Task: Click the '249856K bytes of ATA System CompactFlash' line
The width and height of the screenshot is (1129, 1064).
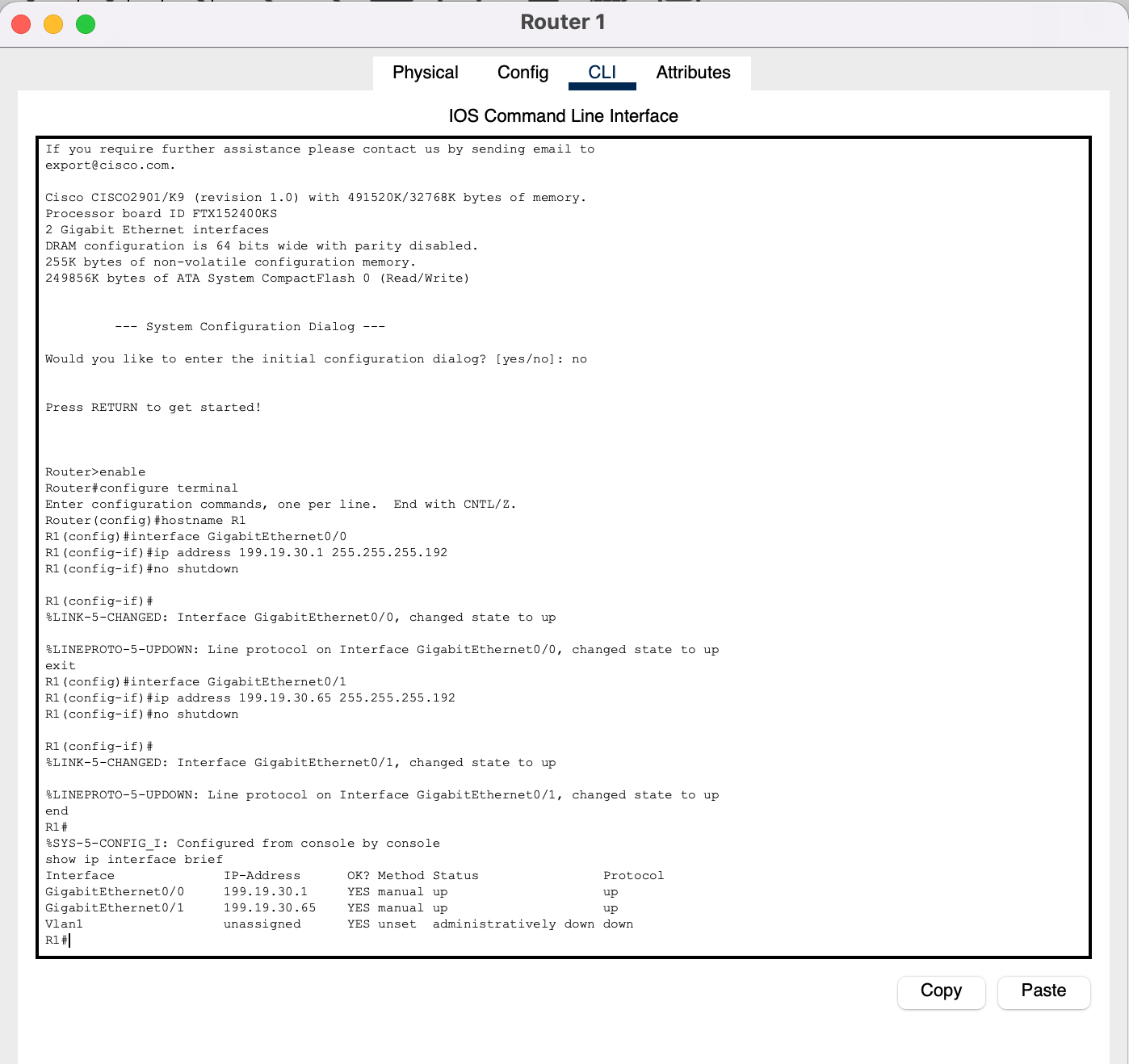Action: tap(257, 279)
